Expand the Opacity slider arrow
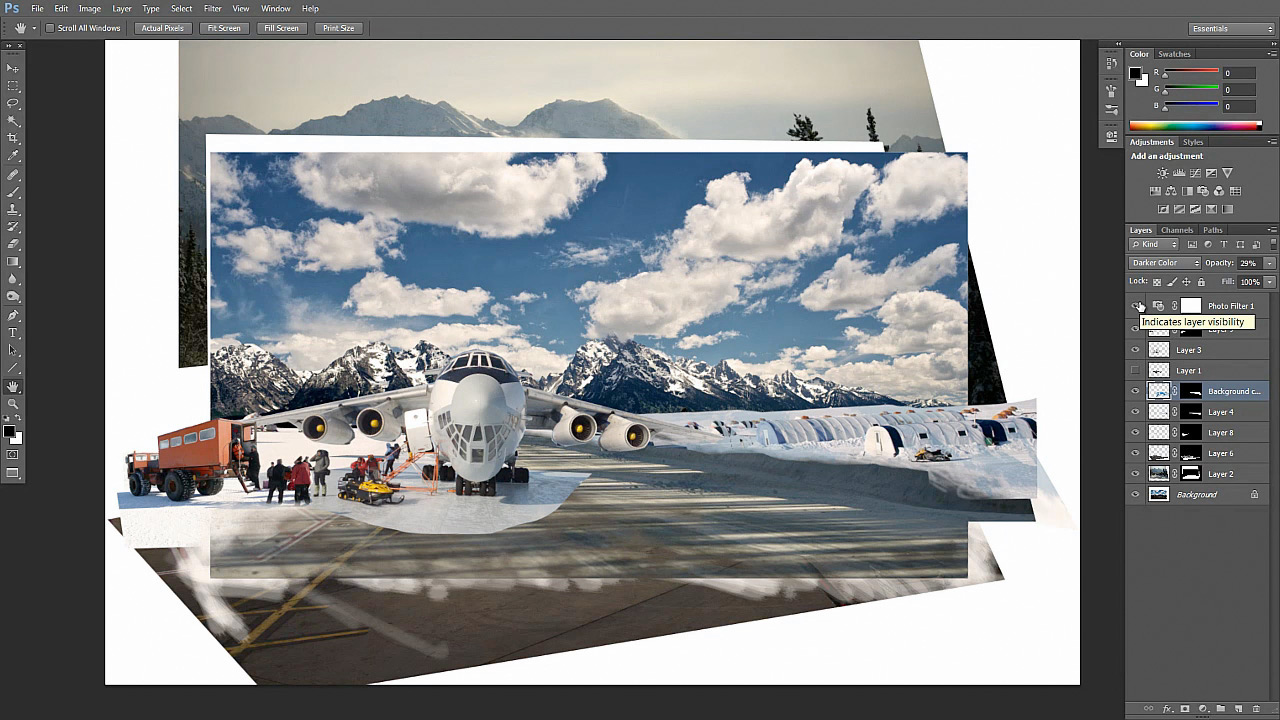The image size is (1280, 720). (x=1269, y=263)
